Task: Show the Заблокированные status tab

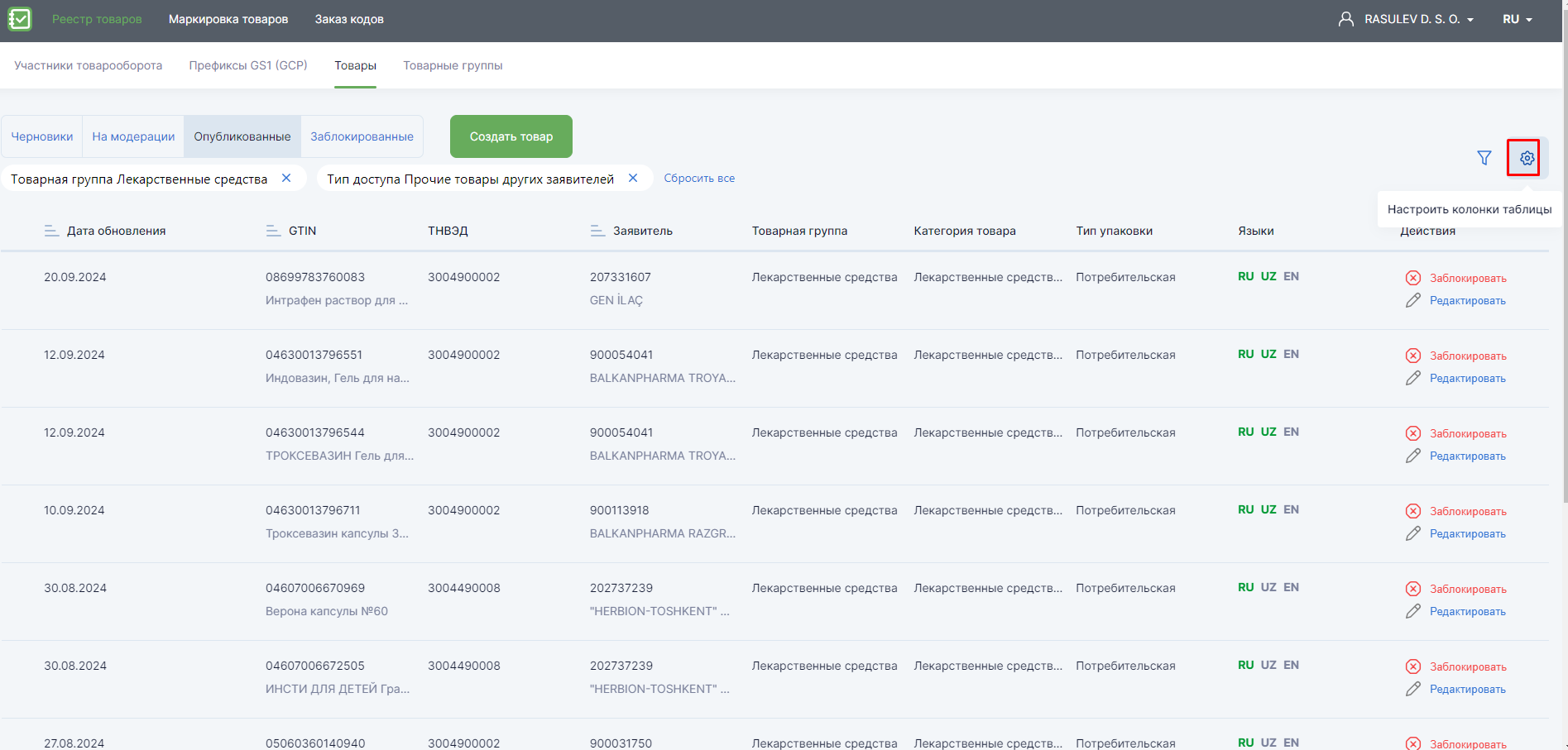Action: 362,136
